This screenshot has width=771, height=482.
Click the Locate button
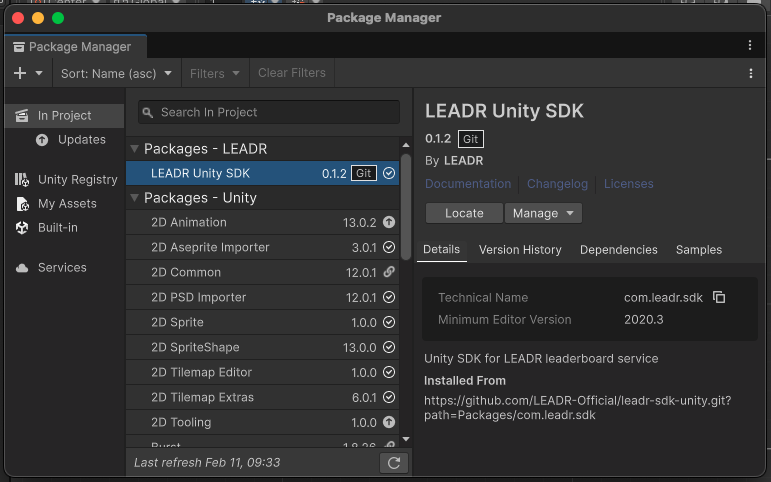click(464, 213)
